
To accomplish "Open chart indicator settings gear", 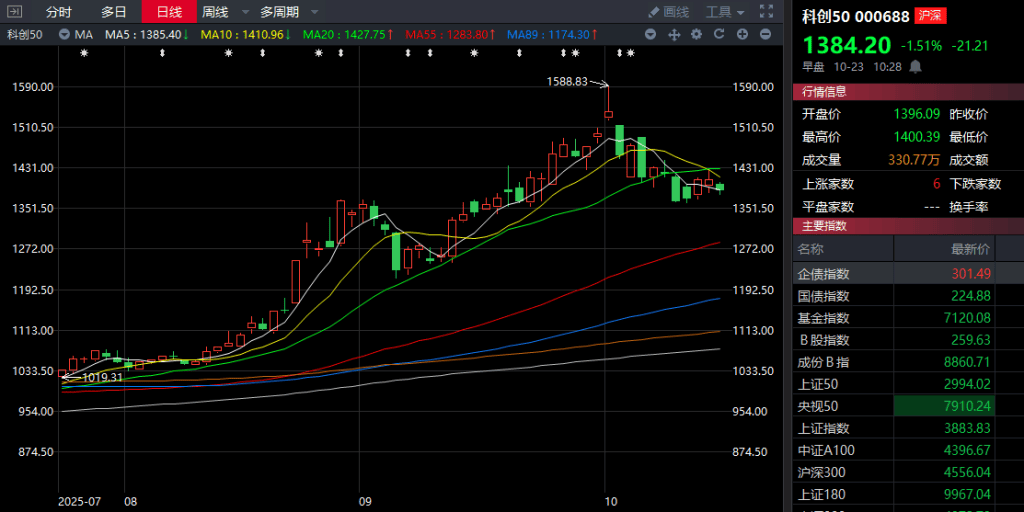I will [x=696, y=34].
